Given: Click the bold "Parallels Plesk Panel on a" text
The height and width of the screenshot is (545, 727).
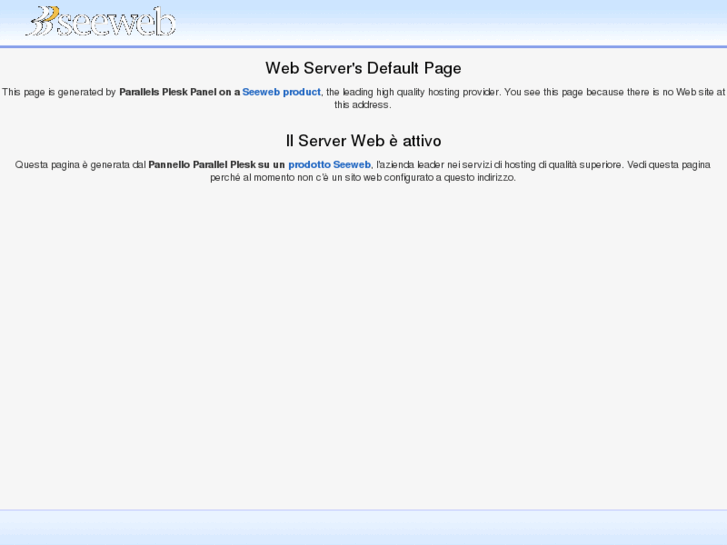Looking at the screenshot, I should [179, 92].
